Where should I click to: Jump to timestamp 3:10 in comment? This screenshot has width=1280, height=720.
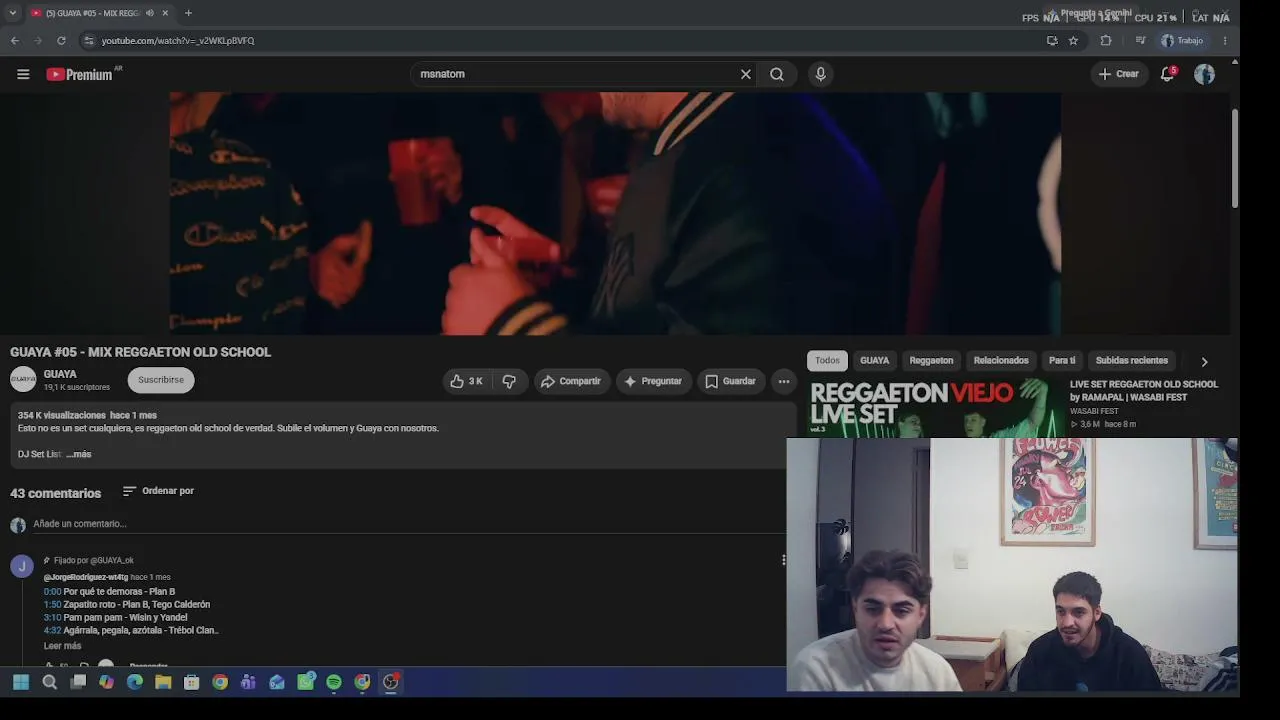[52, 618]
